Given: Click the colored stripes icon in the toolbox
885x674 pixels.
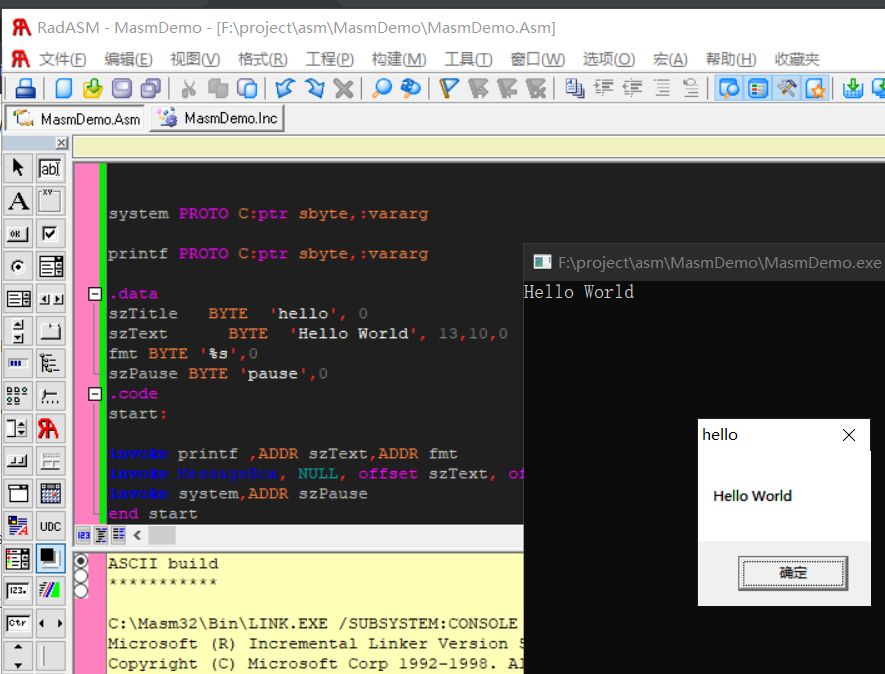Looking at the screenshot, I should click(x=49, y=590).
